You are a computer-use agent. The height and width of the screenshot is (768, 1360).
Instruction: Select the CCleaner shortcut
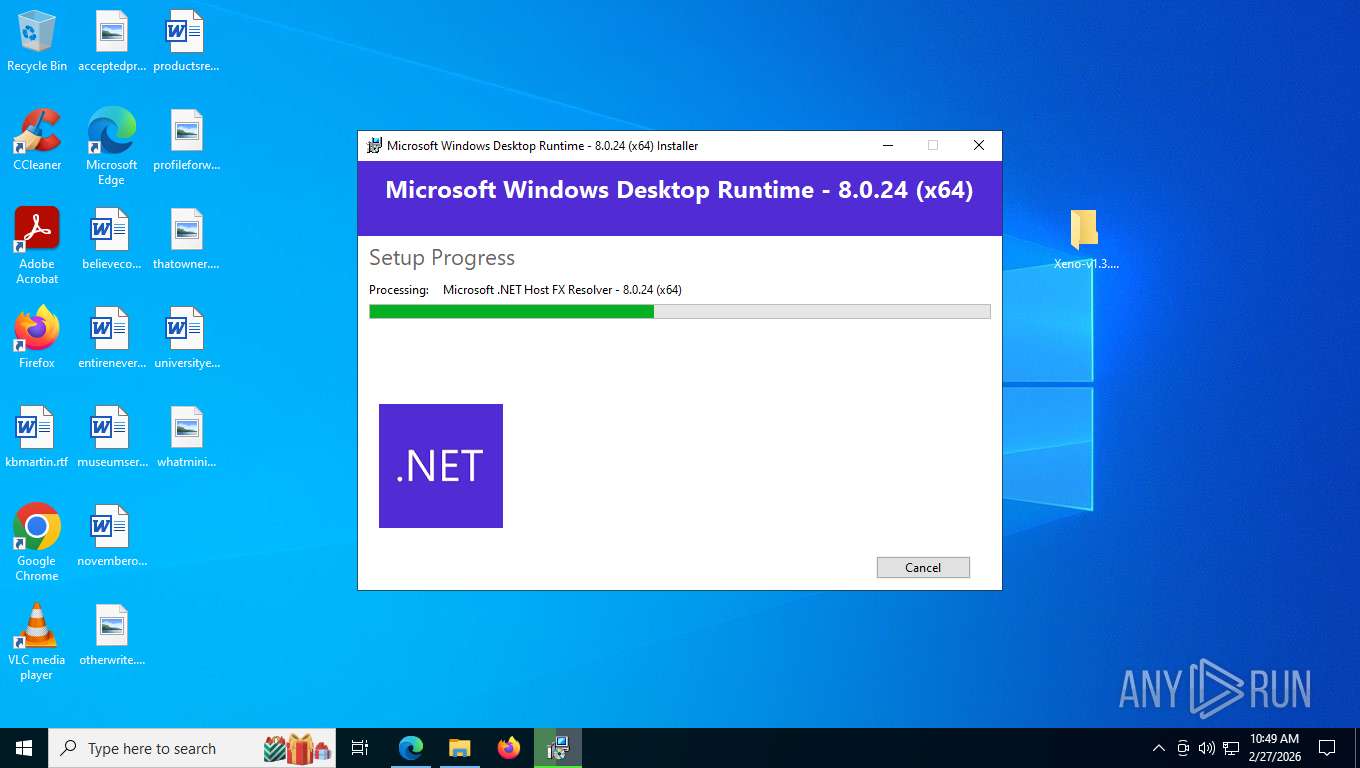point(37,140)
